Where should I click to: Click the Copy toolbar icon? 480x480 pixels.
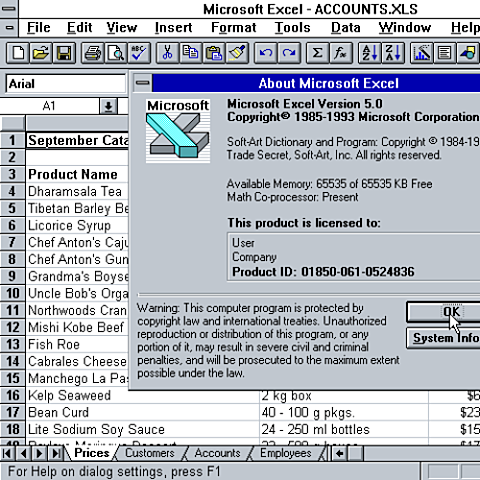pos(191,53)
